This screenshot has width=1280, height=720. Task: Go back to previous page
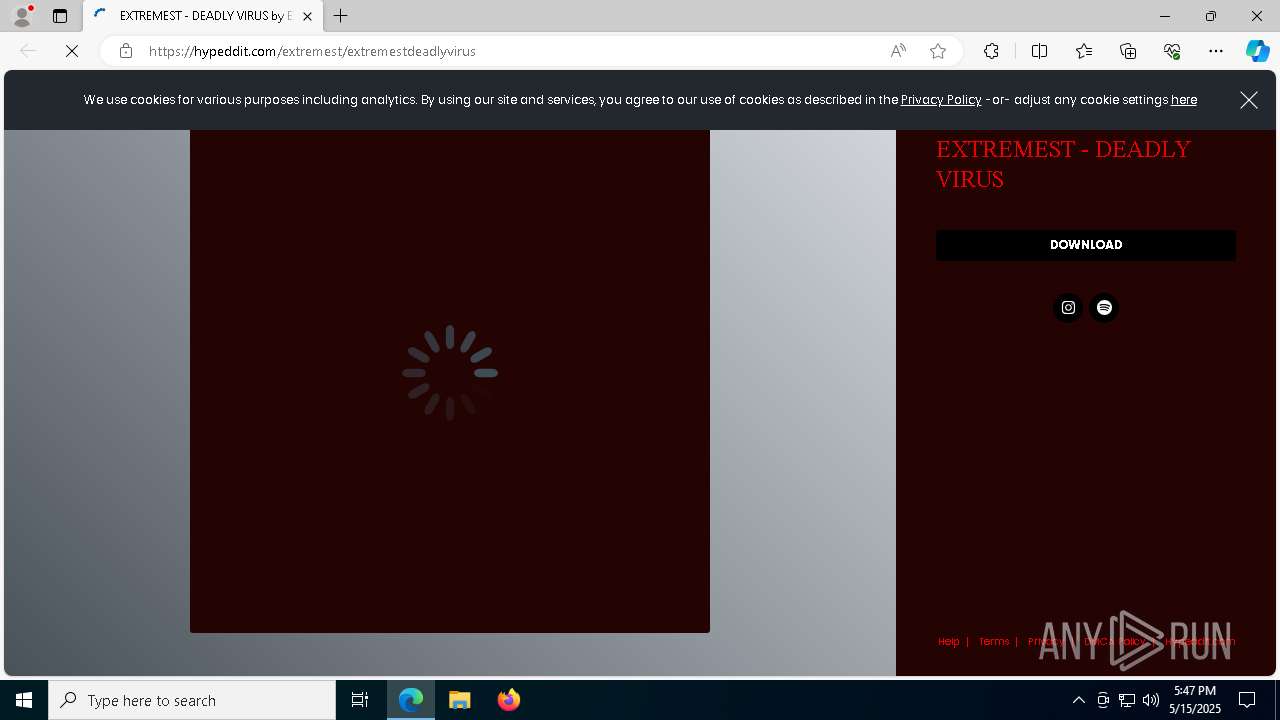pos(28,51)
